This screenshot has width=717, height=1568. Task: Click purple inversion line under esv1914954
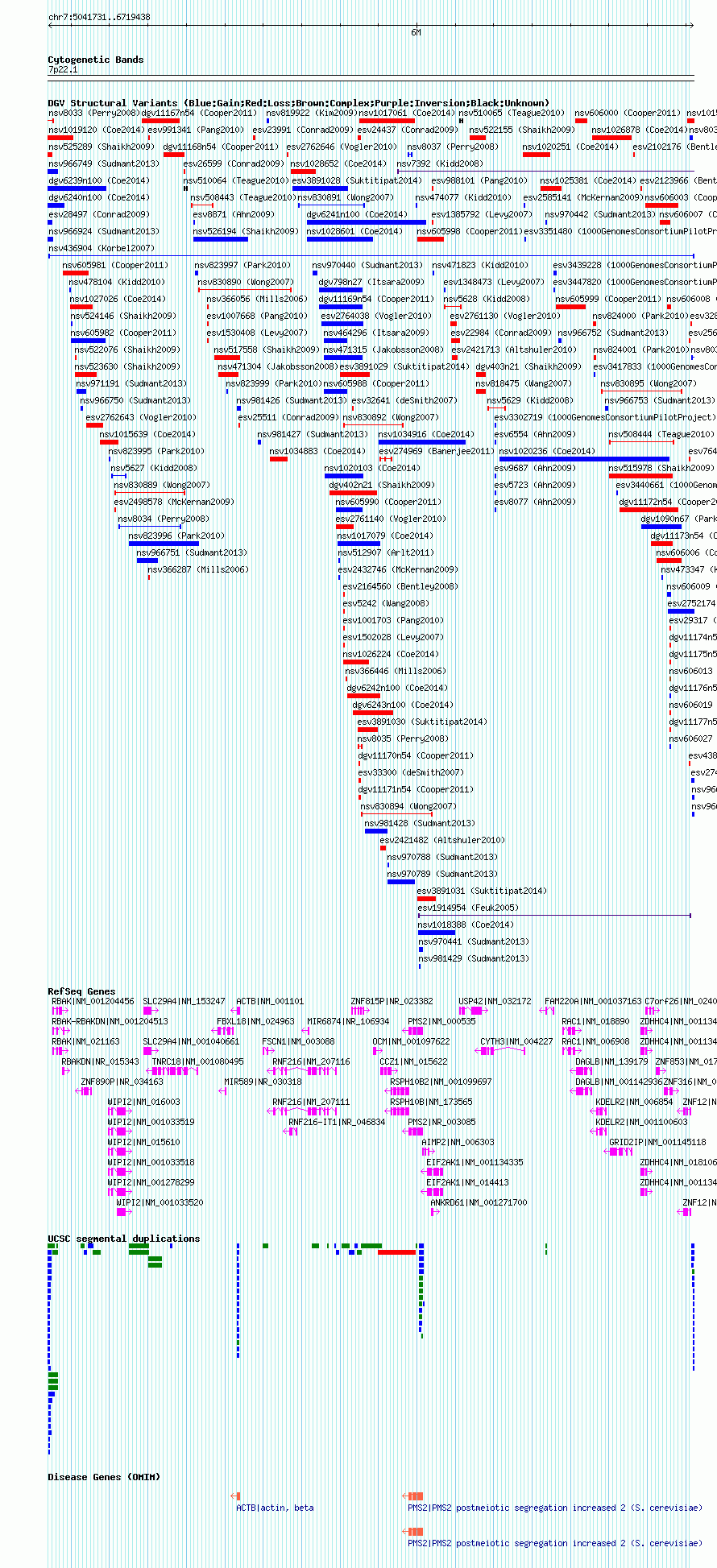tap(554, 915)
